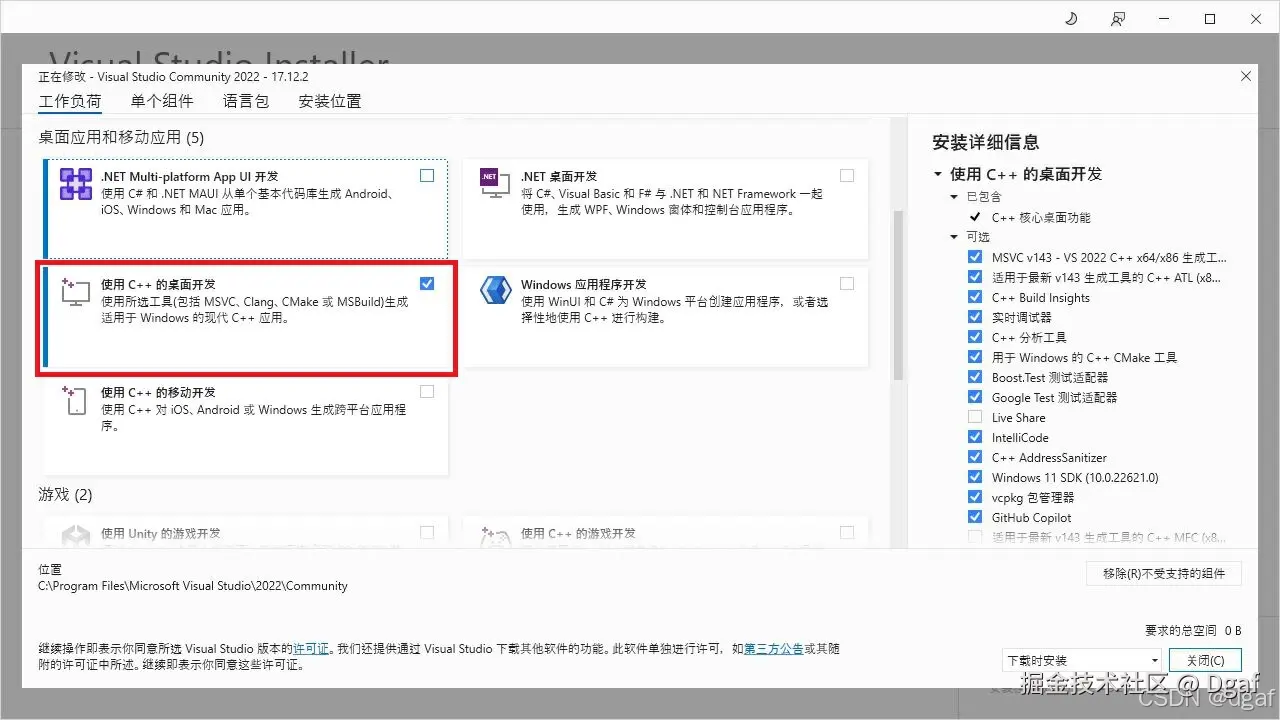The height and width of the screenshot is (720, 1280).
Task: Click the 关闭(C) button
Action: (1205, 660)
